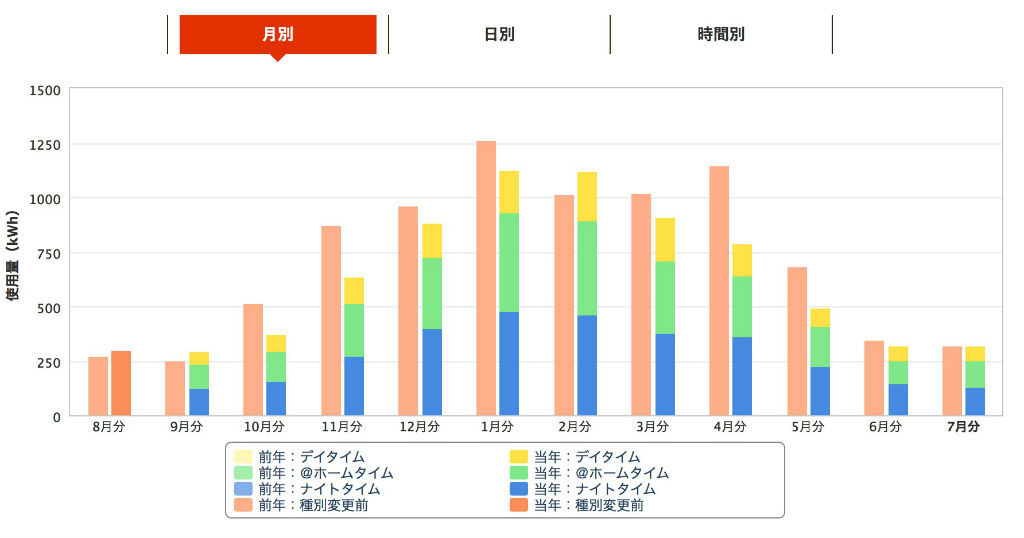Click the blue night-time segment of 12月分

(x=432, y=372)
